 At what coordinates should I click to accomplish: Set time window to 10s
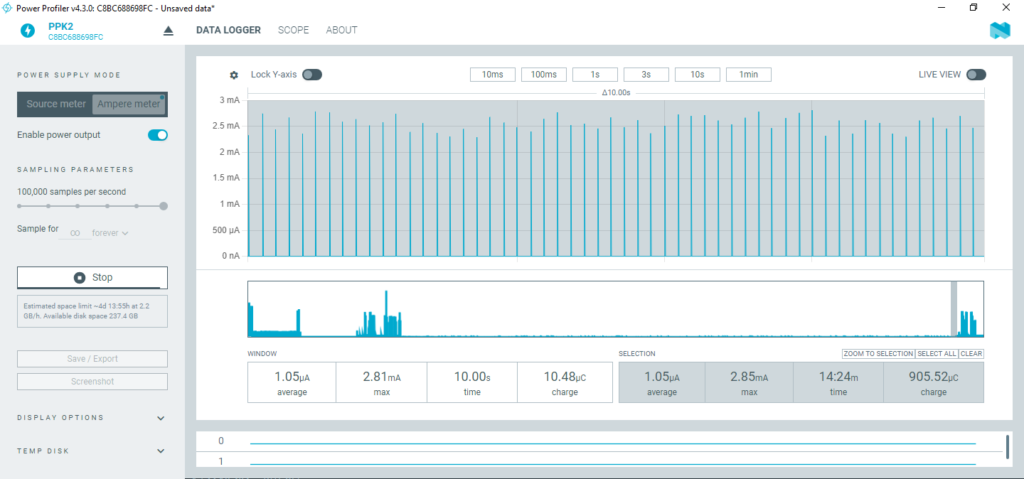(x=697, y=74)
